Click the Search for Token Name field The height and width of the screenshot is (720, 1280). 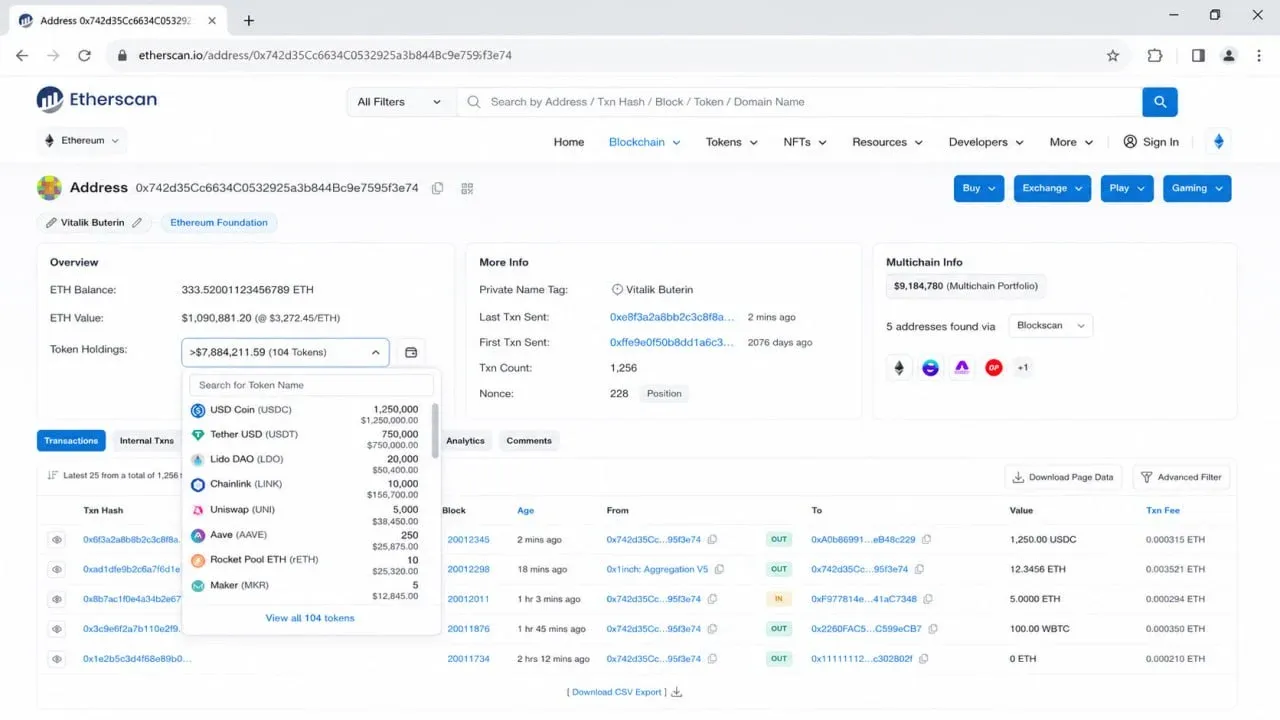tap(311, 385)
